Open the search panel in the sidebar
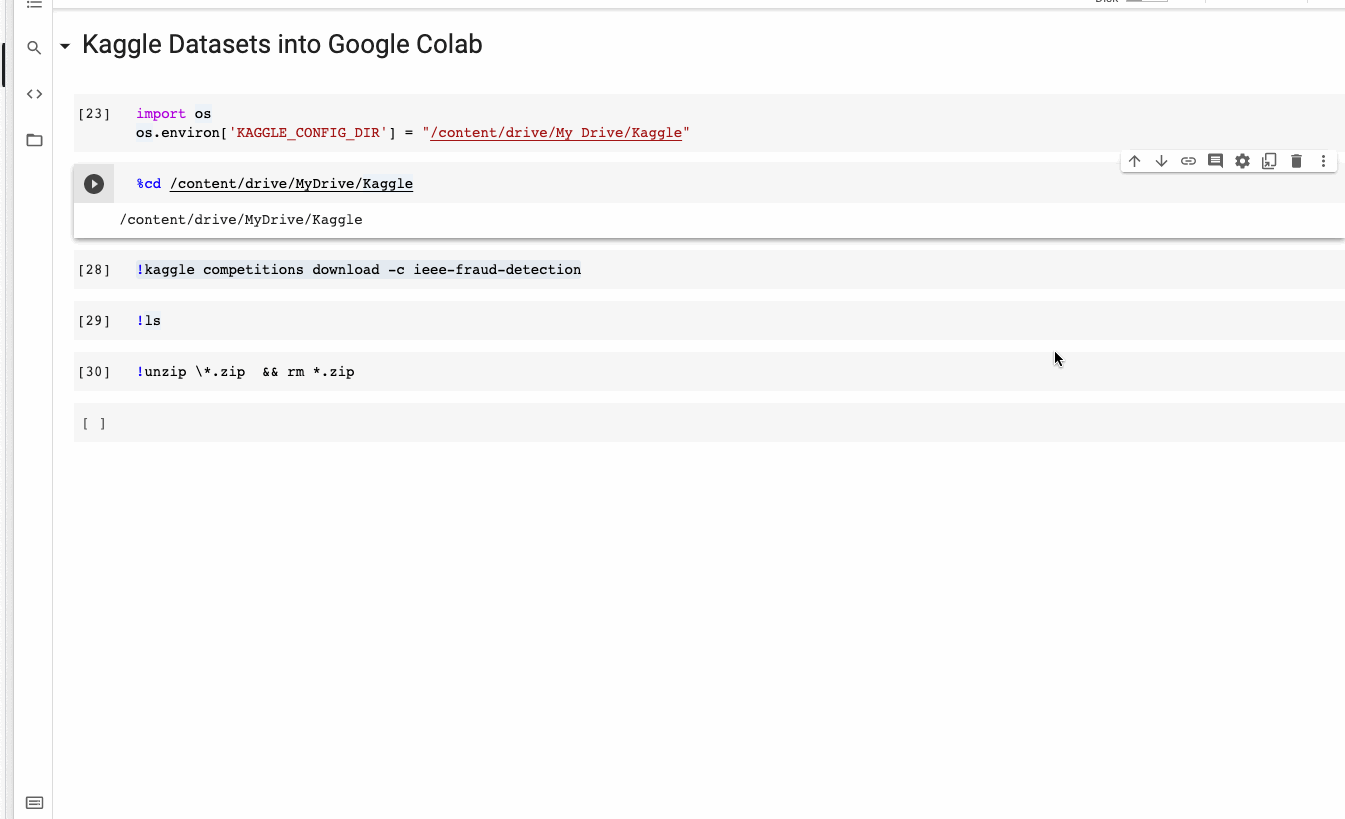 click(x=34, y=48)
